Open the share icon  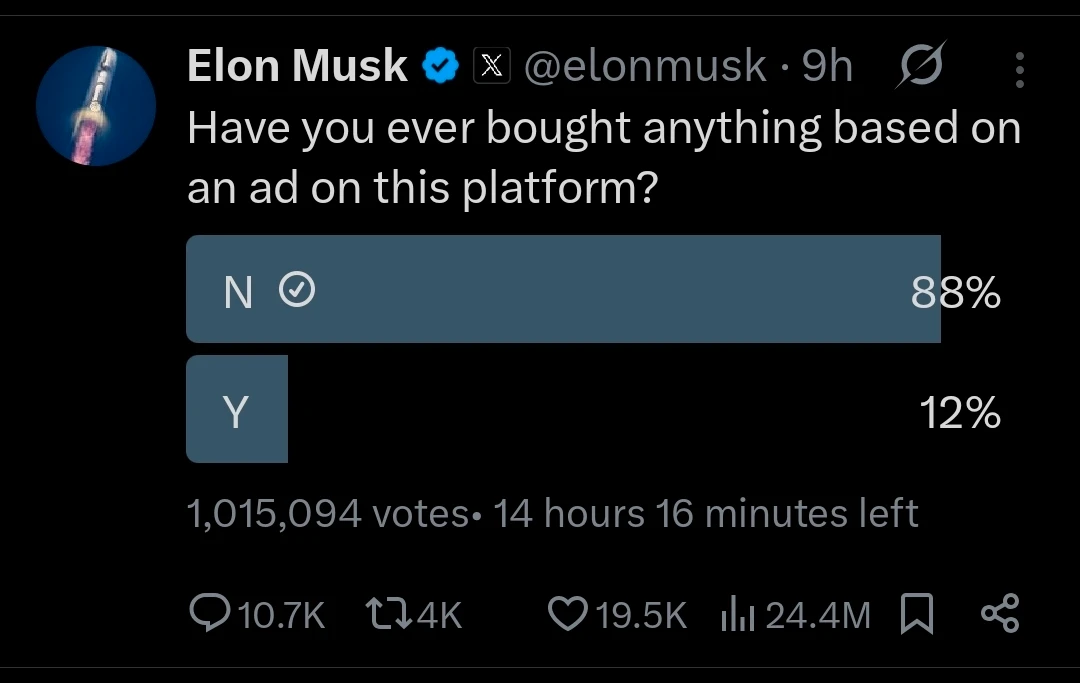[999, 613]
